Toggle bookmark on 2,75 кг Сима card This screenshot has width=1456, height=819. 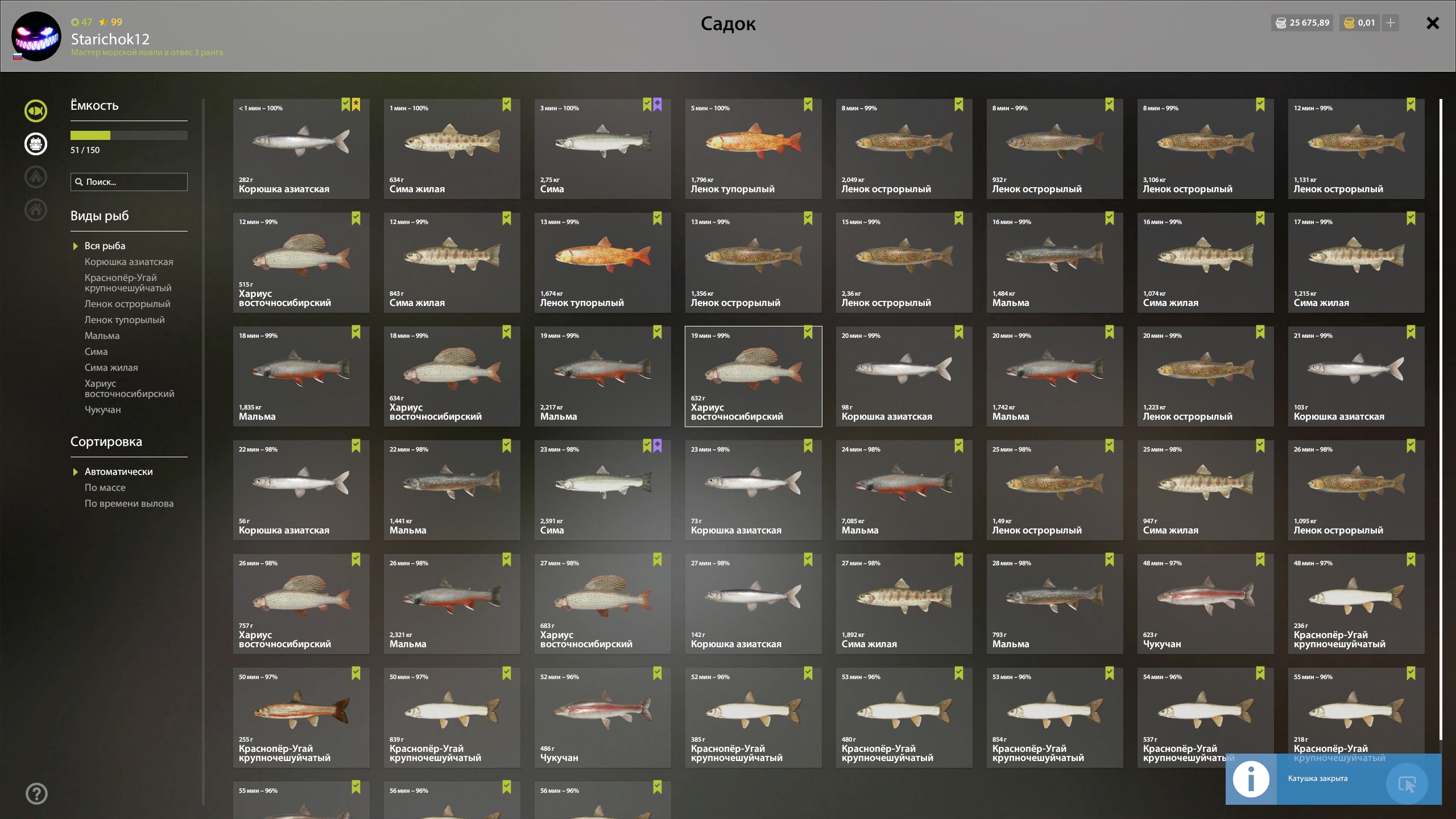click(x=647, y=105)
